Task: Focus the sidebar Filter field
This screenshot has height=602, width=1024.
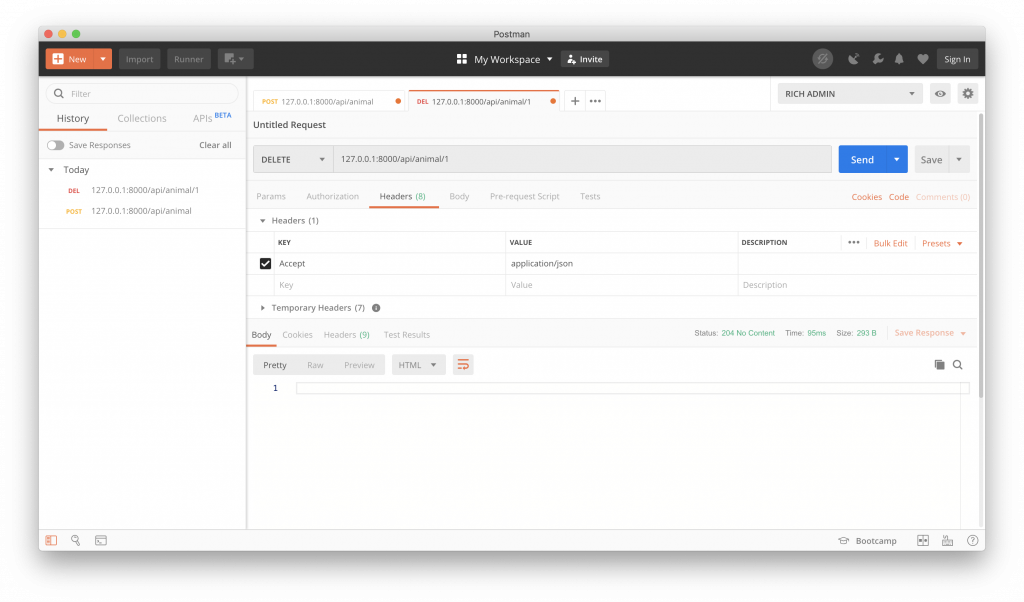Action: (x=142, y=93)
